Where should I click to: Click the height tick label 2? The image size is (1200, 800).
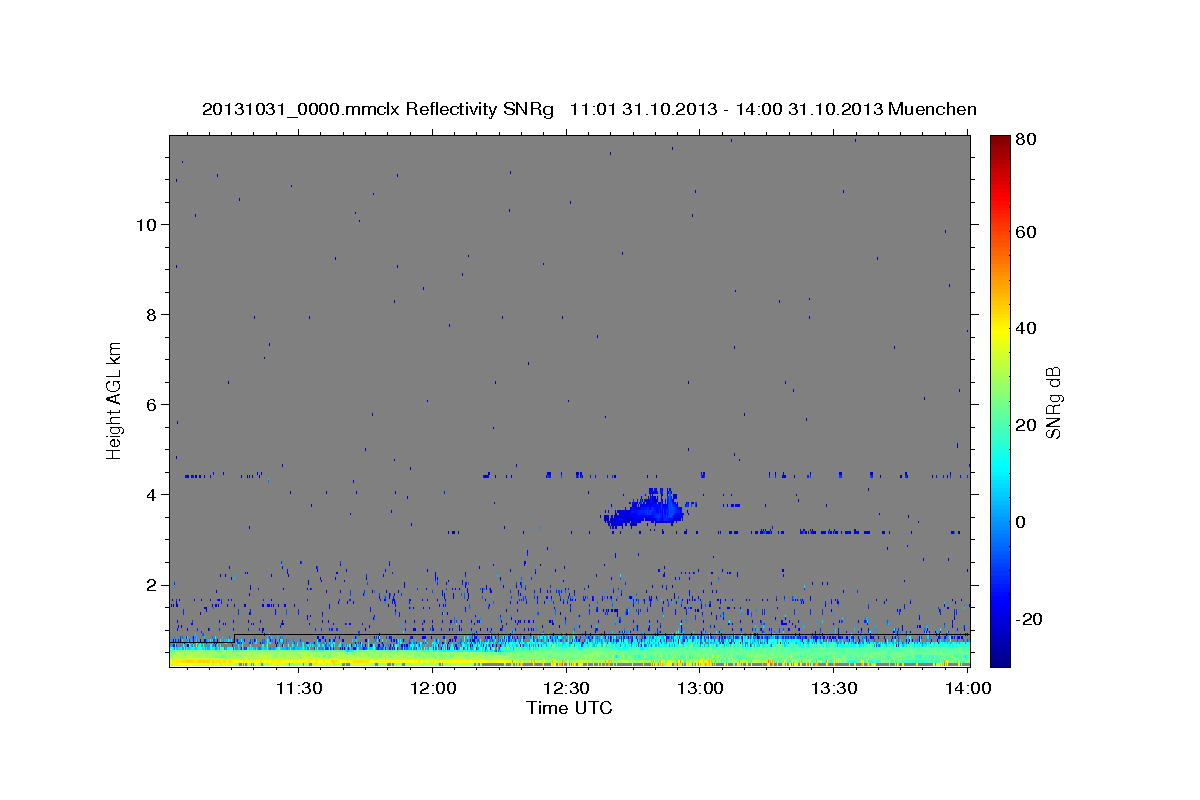(x=152, y=584)
